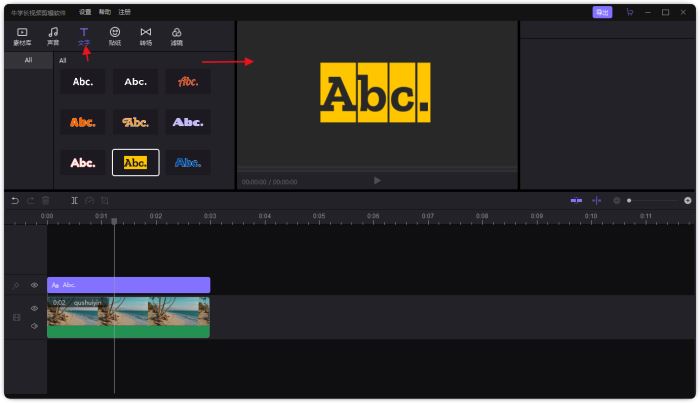Image resolution: width=700 pixels, height=403 pixels.
Task: Toggle visibility eye of the text track
Action: pos(34,285)
